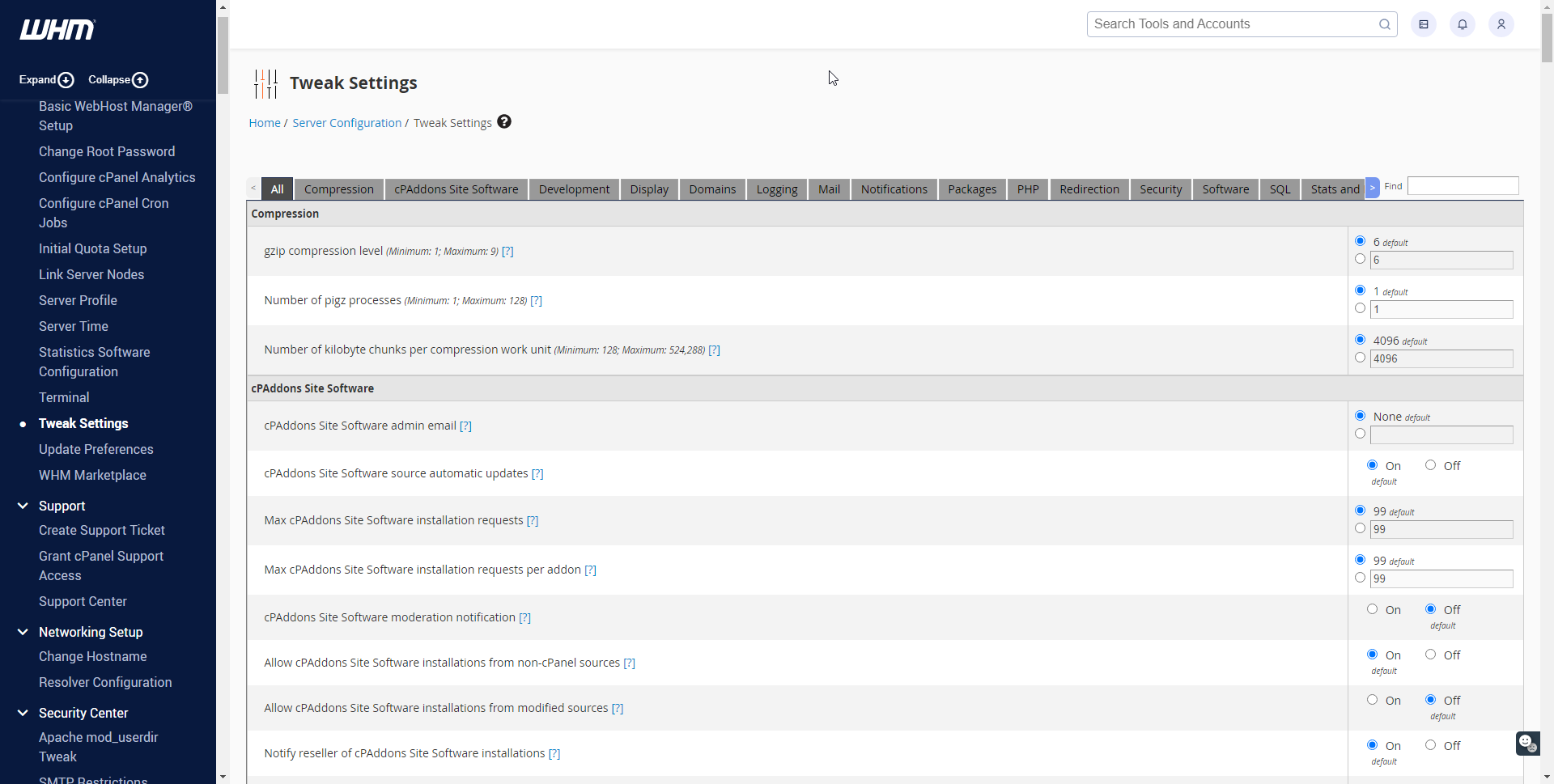Turn Off cPAddons source automatic updates
This screenshot has height=784, width=1554.
click(x=1431, y=465)
